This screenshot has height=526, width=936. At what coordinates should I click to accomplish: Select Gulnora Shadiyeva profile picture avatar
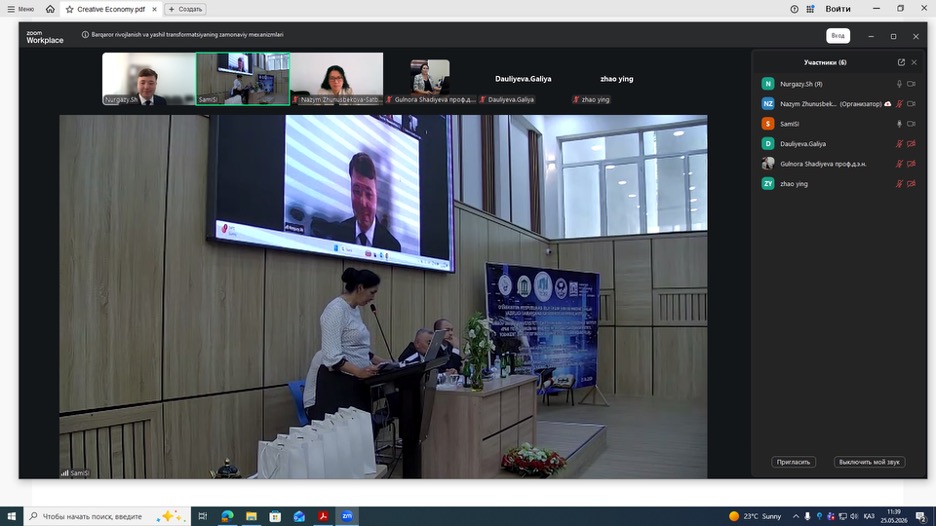pos(768,164)
